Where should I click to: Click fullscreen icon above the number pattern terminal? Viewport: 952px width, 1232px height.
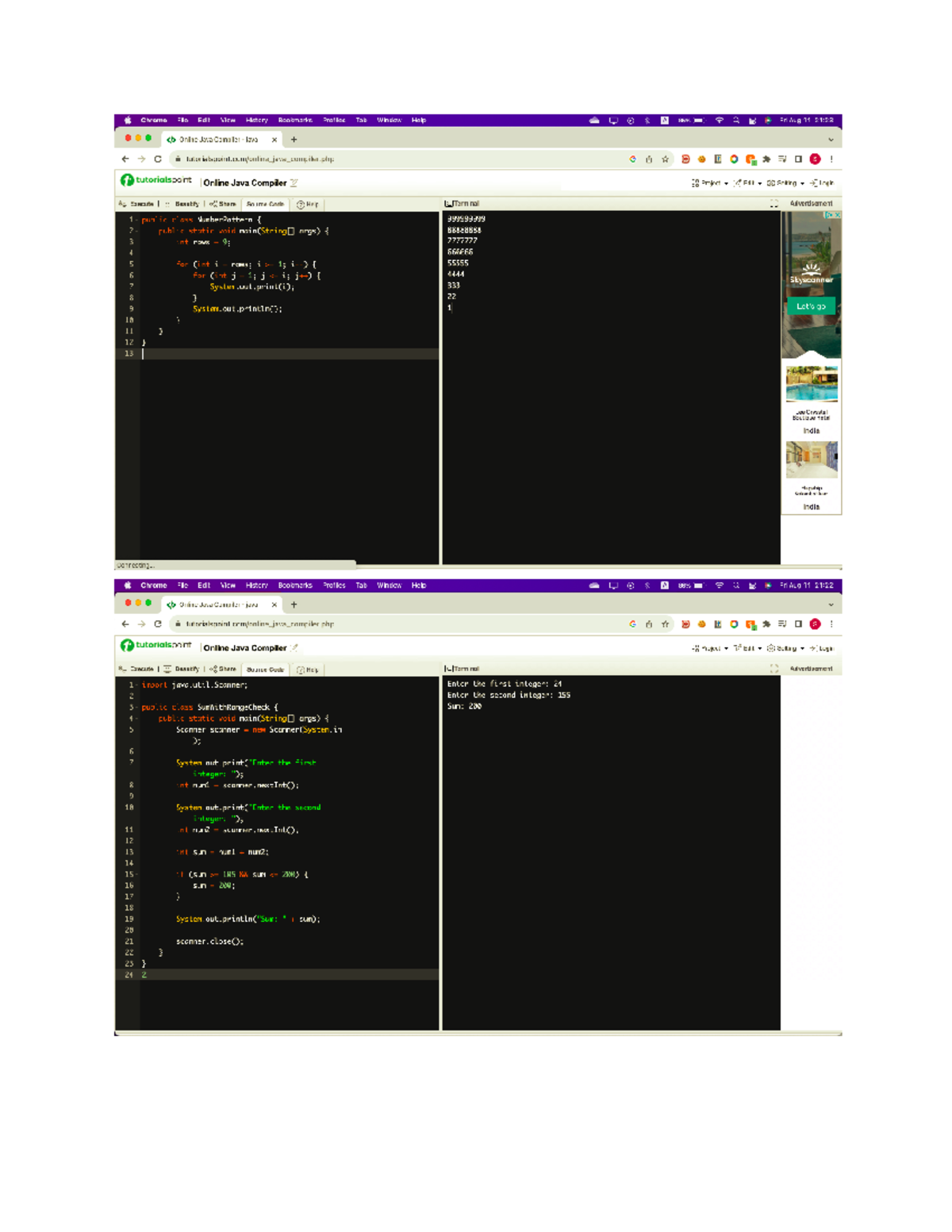773,204
